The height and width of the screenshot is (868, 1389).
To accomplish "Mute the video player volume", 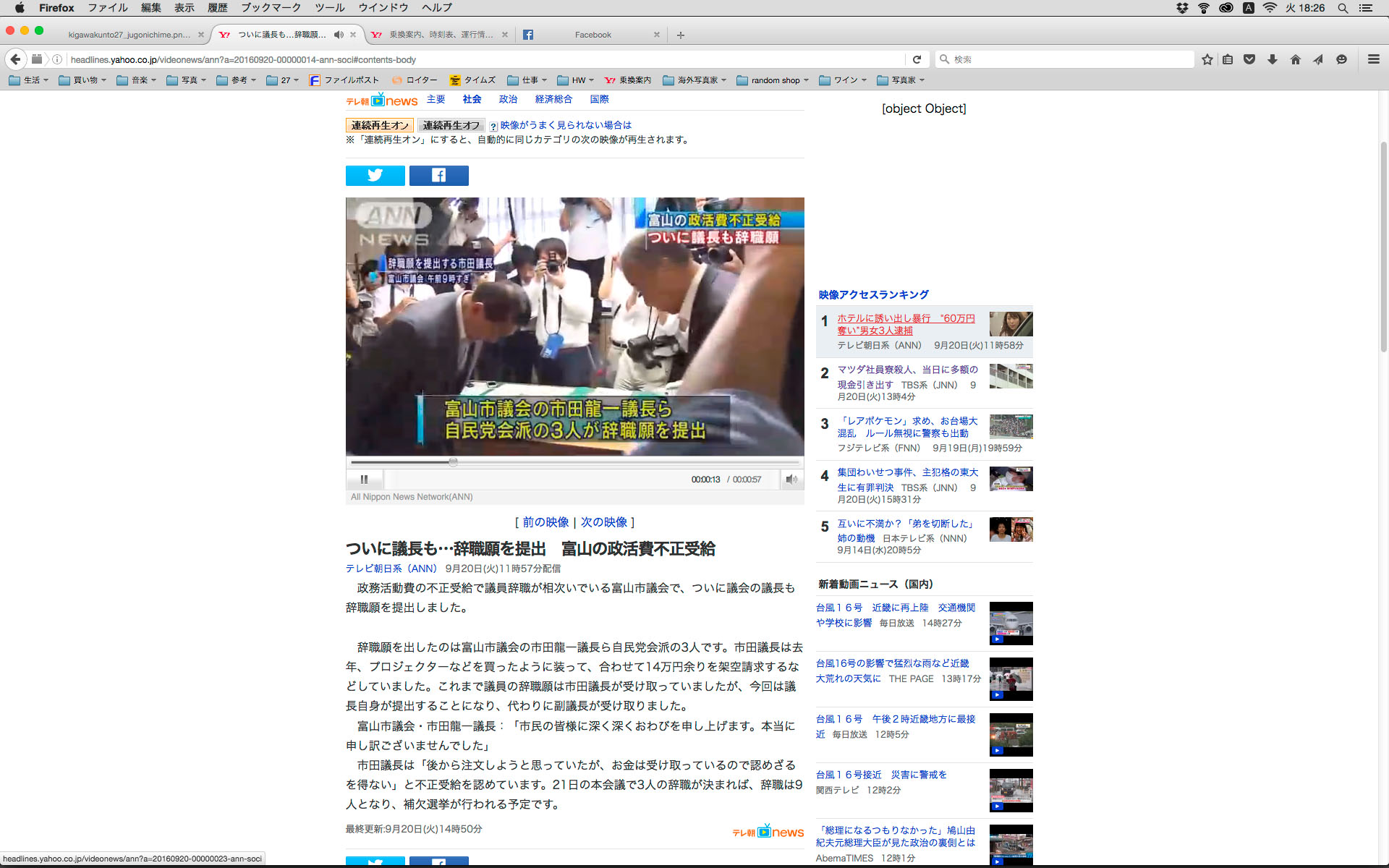I will 791,480.
